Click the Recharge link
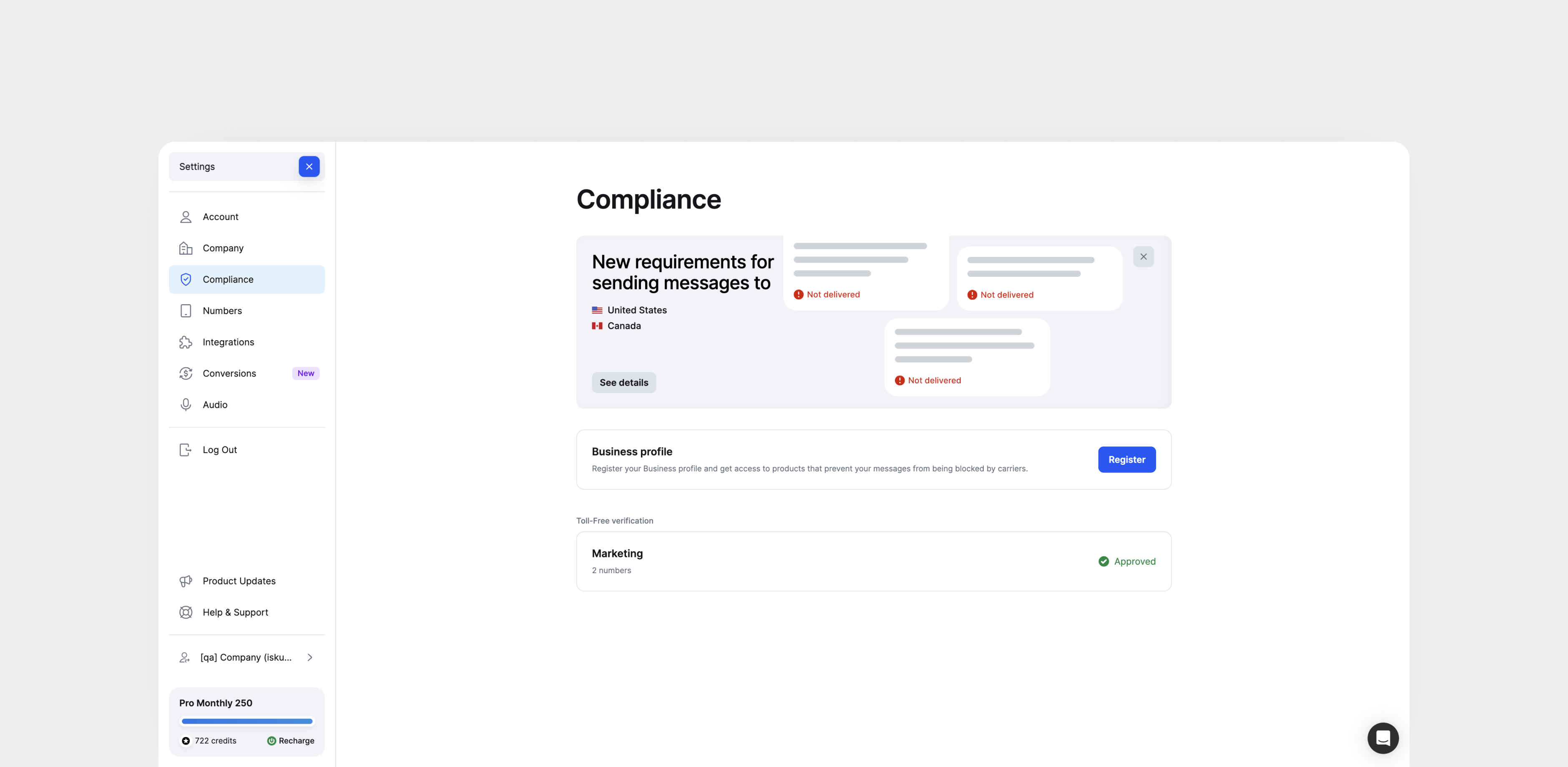 pyautogui.click(x=297, y=741)
